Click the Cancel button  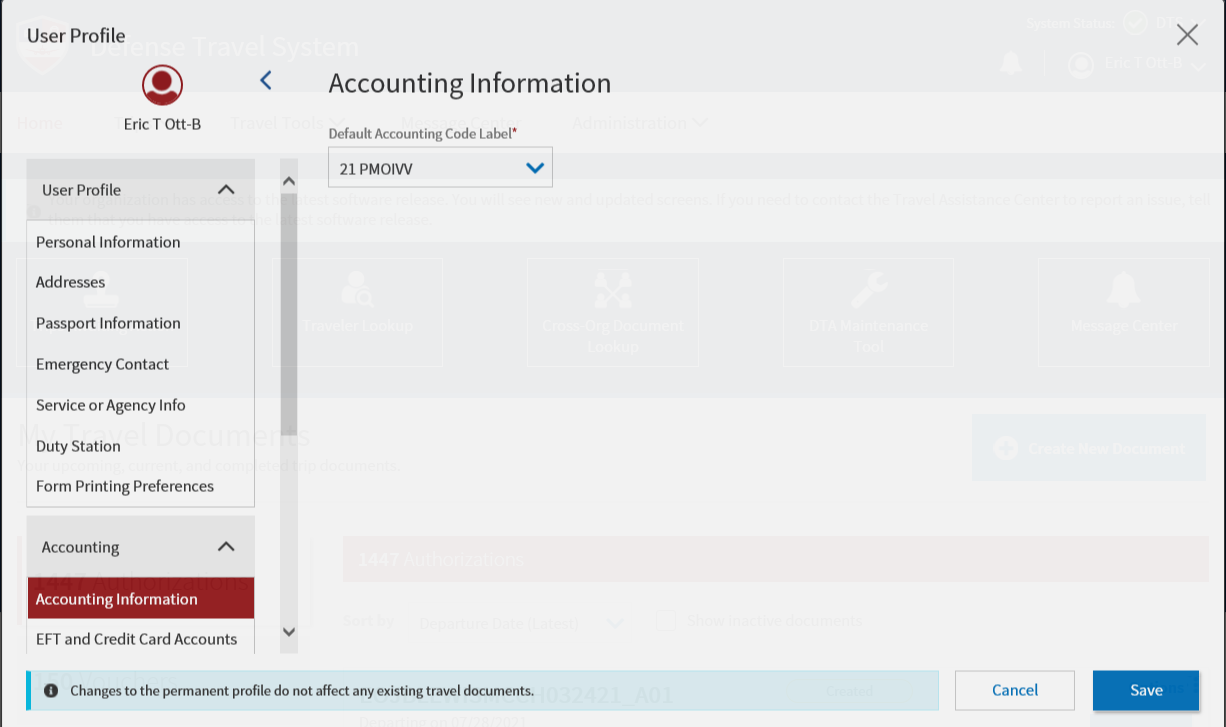1014,690
